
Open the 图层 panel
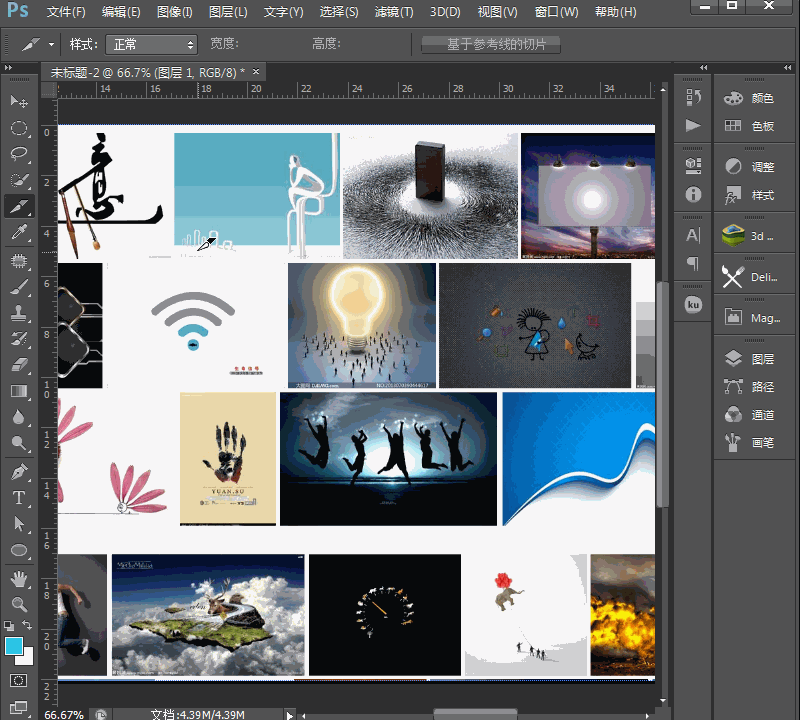(749, 359)
